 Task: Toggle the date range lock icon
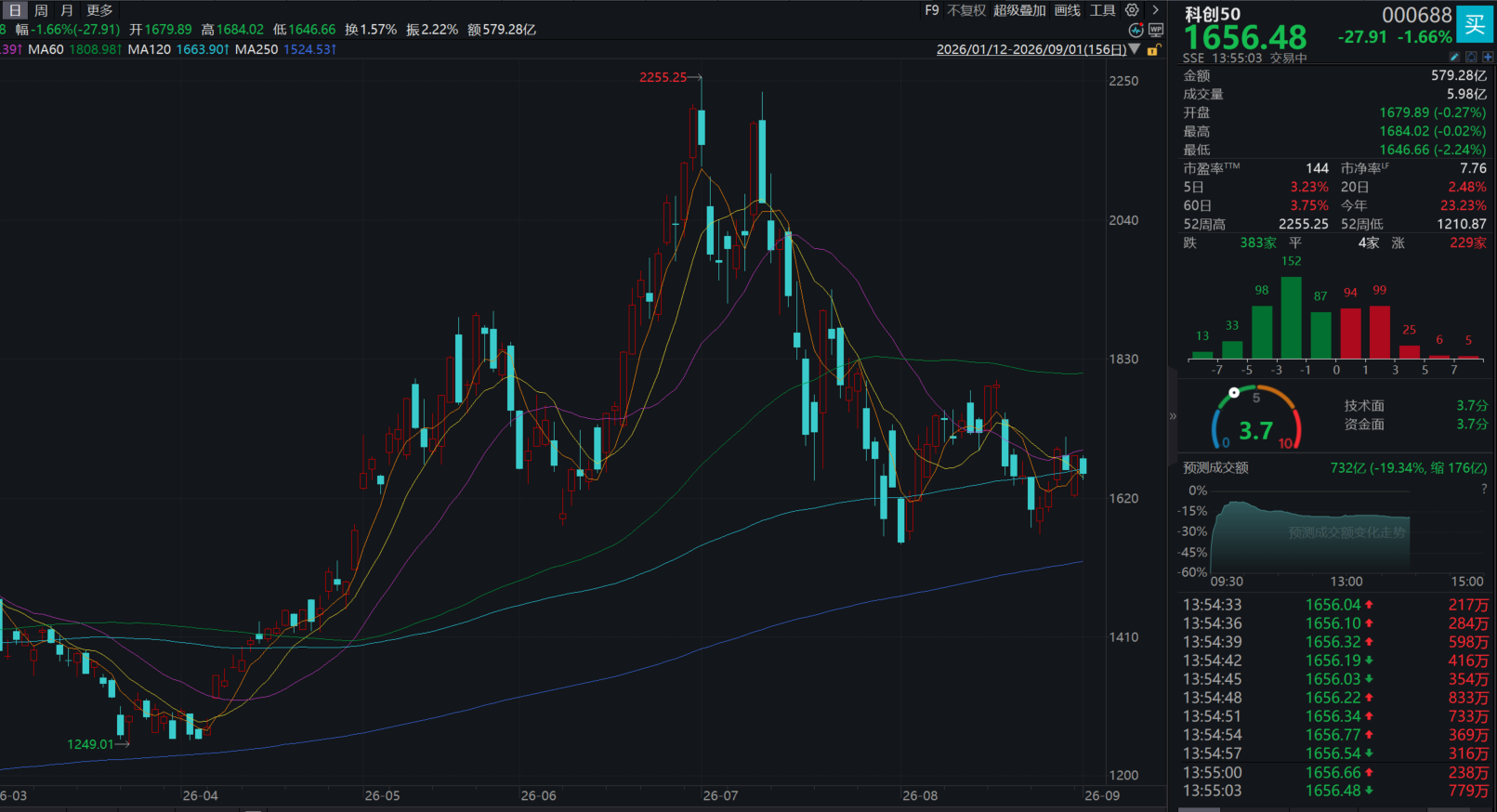point(1153,50)
